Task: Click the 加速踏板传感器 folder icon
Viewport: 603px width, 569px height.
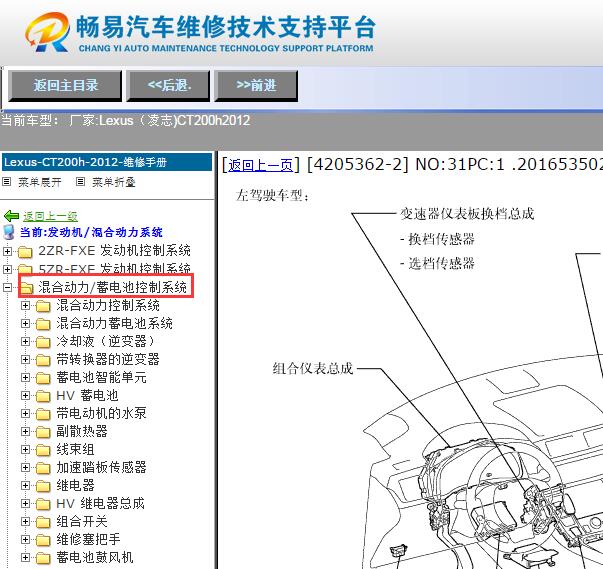Action: pos(43,468)
